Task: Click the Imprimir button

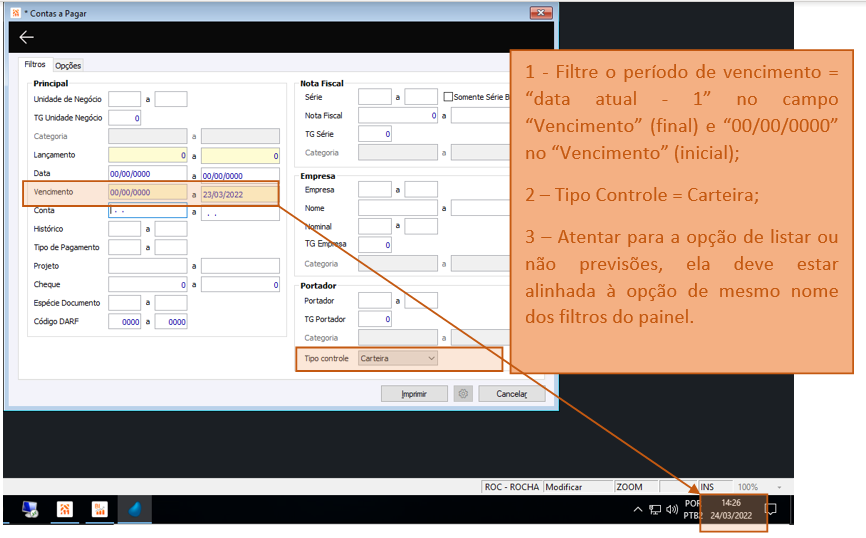Action: 414,394
